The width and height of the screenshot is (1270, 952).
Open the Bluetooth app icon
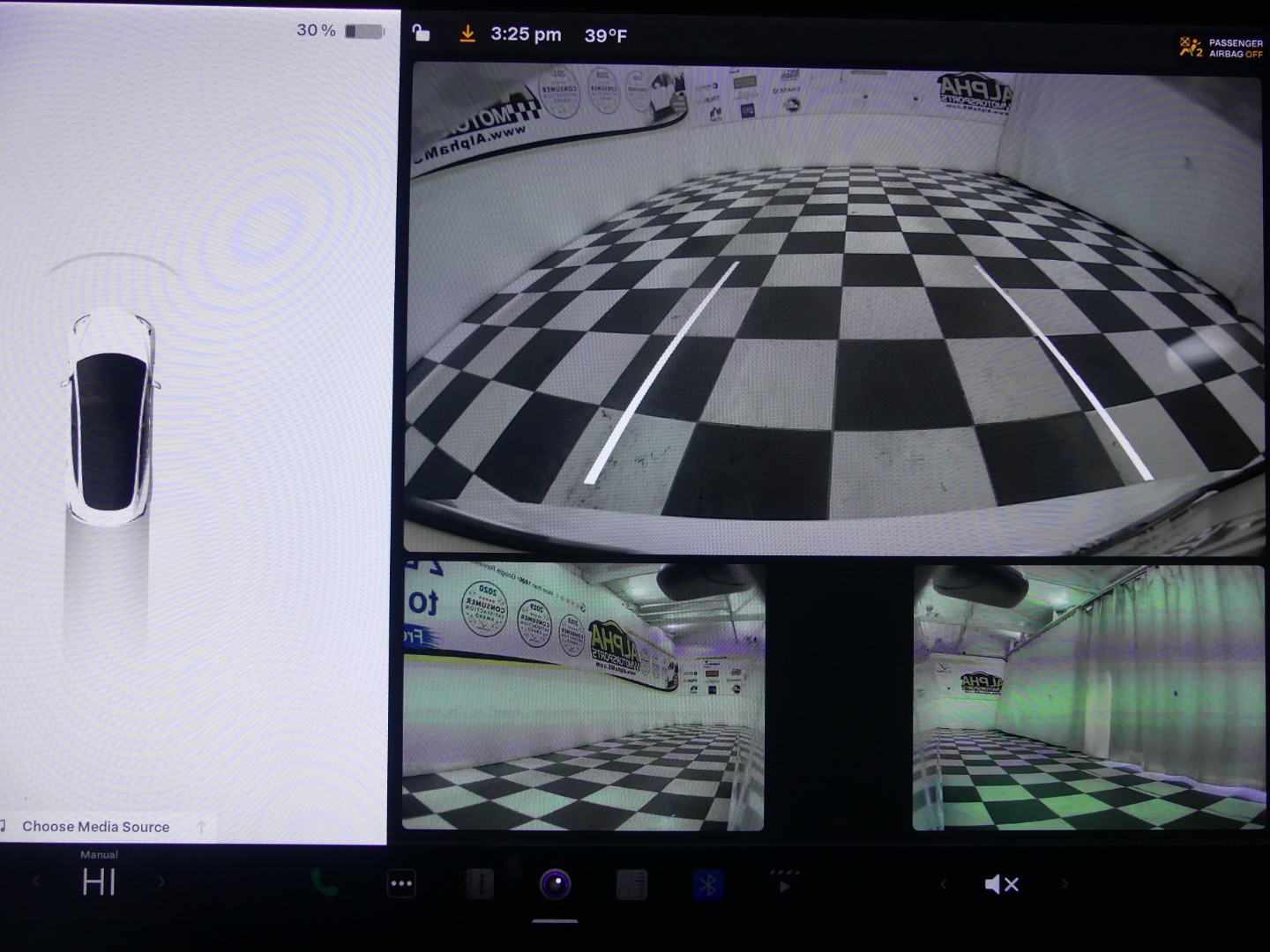pyautogui.click(x=707, y=884)
